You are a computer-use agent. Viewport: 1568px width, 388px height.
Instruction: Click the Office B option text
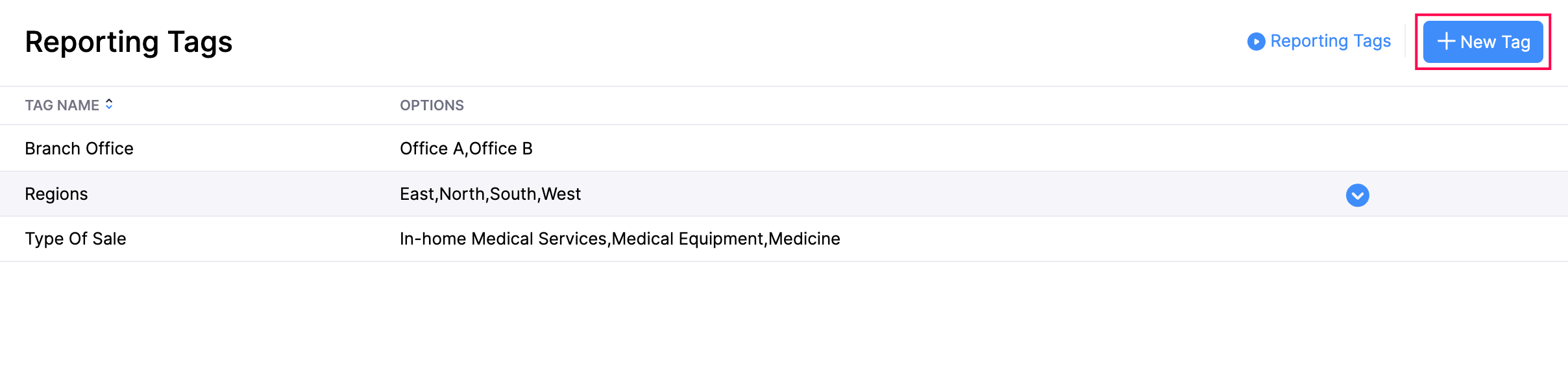500,149
